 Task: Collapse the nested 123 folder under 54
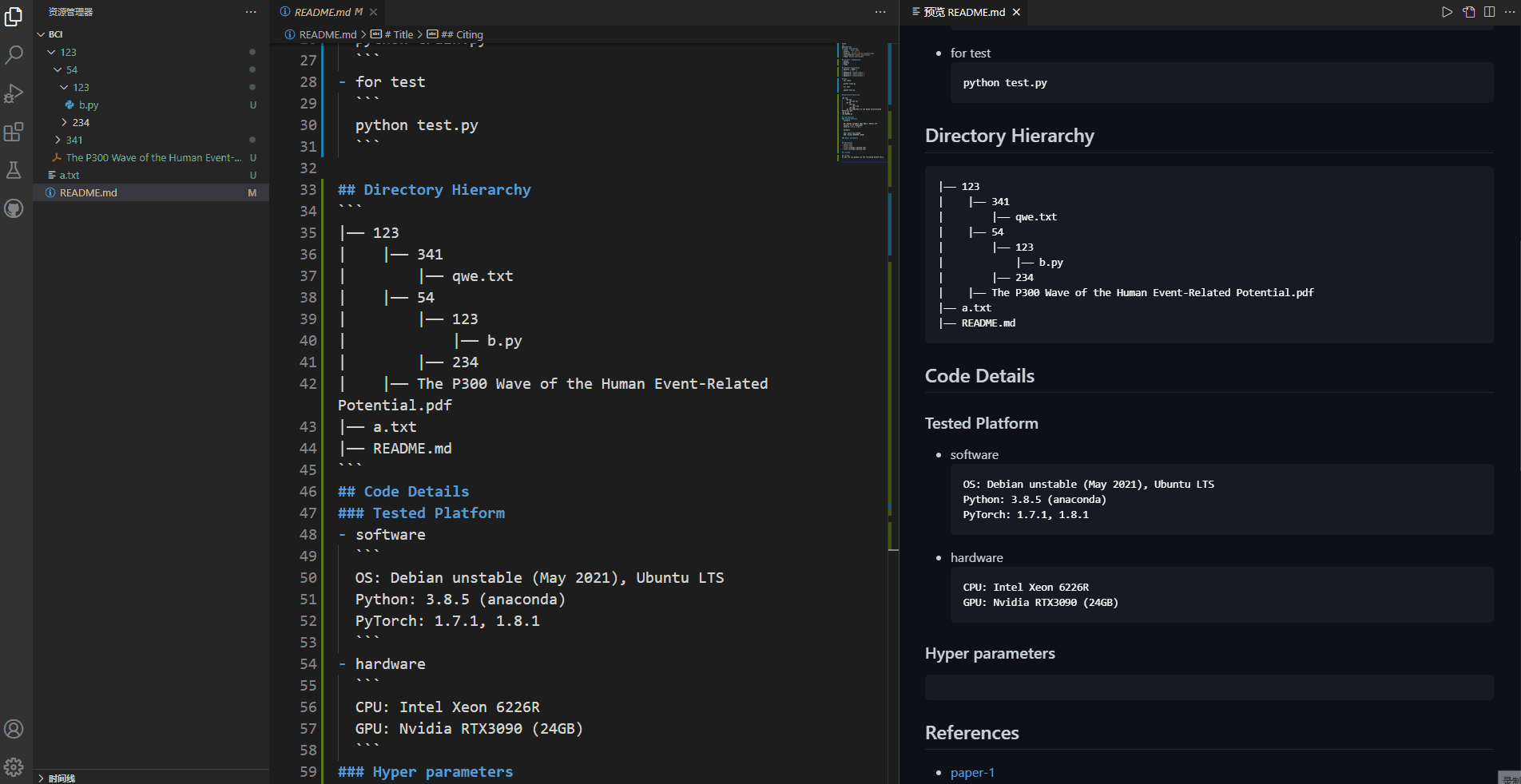[64, 87]
